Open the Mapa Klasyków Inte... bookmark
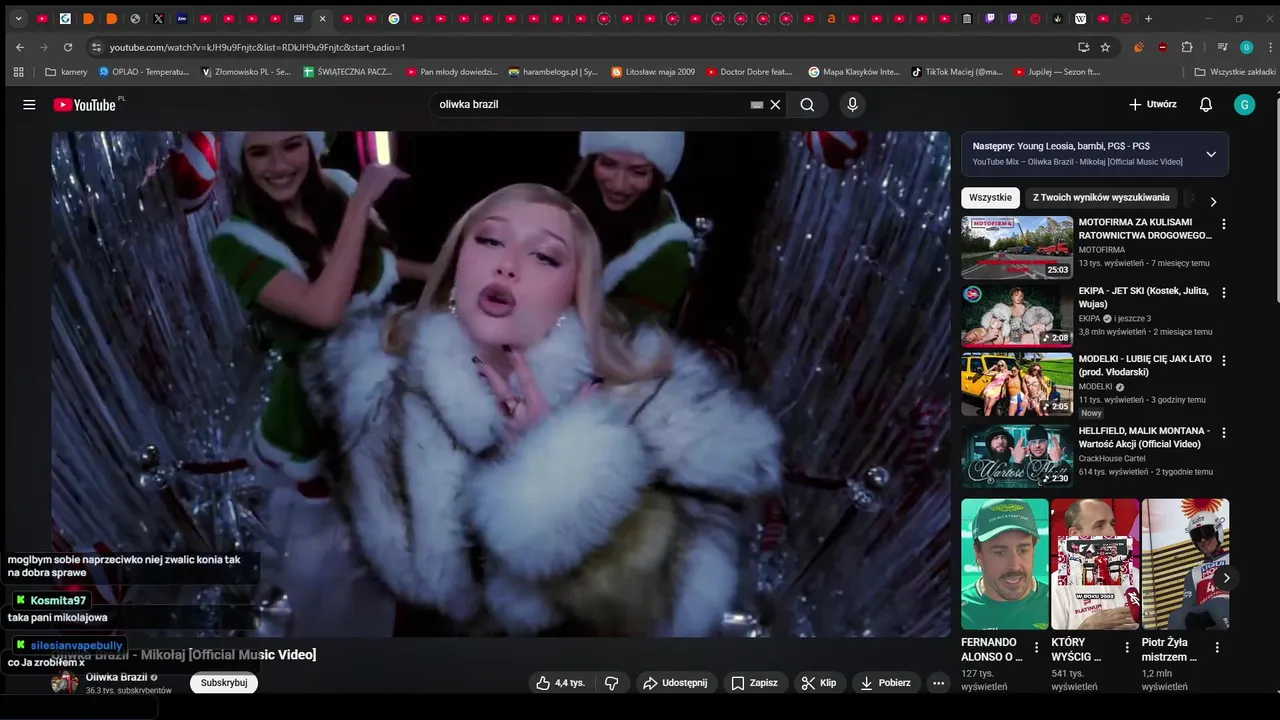 click(854, 72)
